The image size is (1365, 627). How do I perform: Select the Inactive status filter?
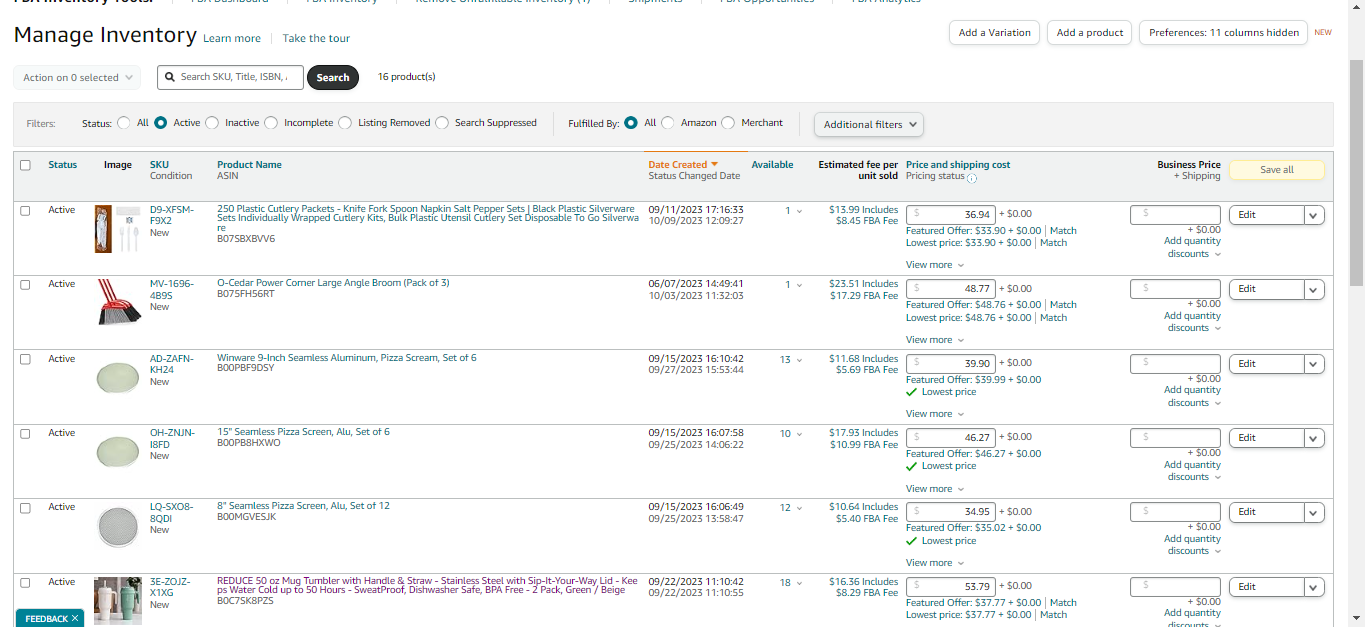pyautogui.click(x=212, y=123)
